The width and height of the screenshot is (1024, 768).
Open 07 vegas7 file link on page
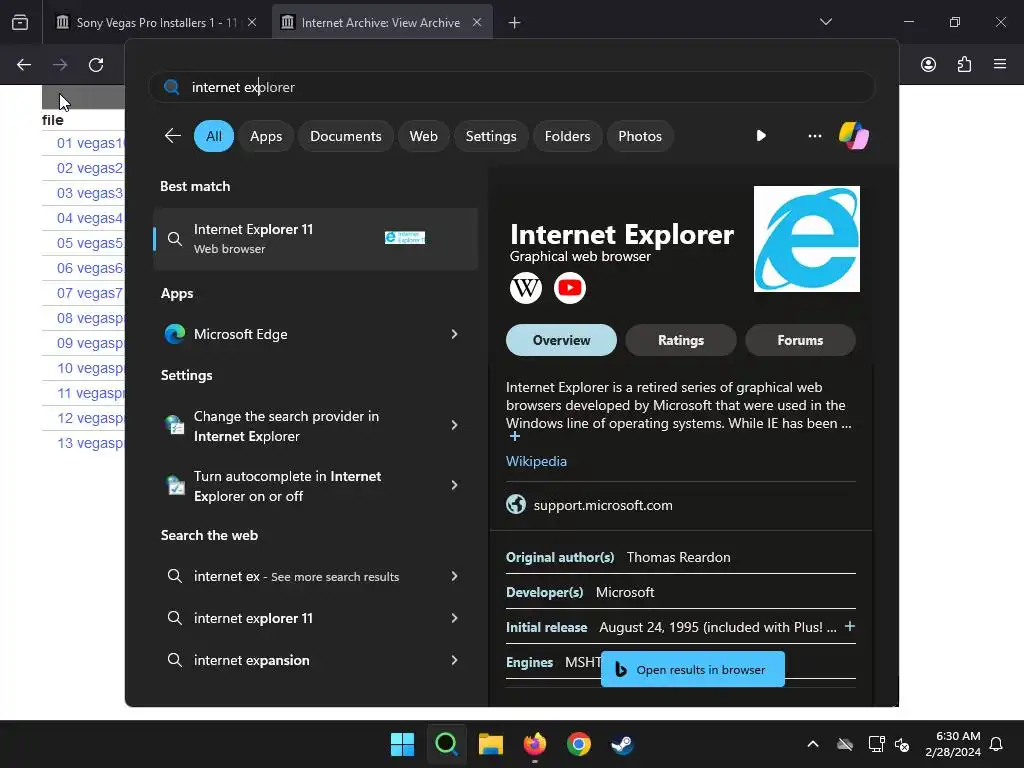tap(89, 293)
